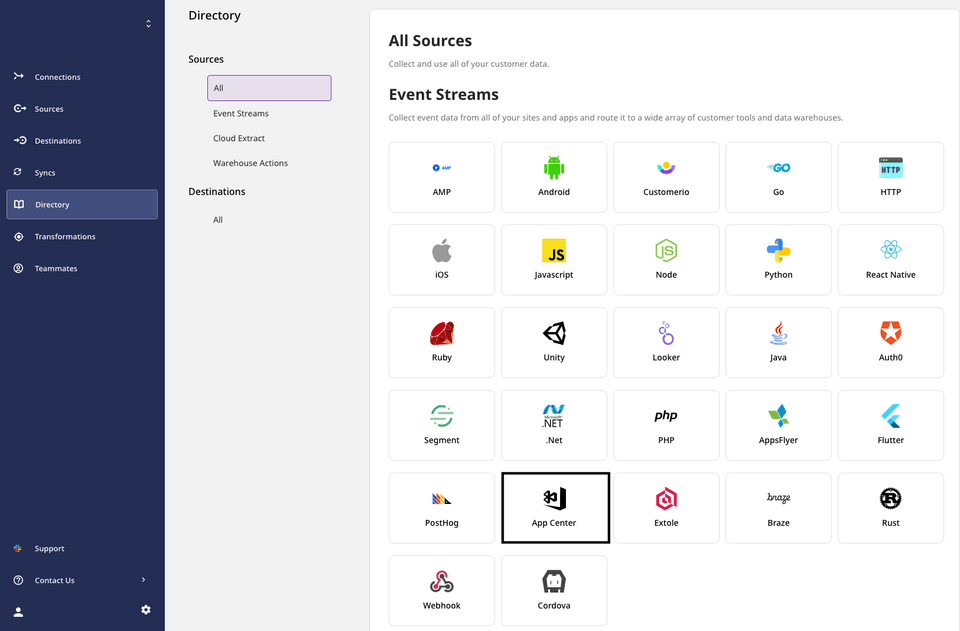Image resolution: width=960 pixels, height=631 pixels.
Task: Pick the Javascript source
Action: pos(553,260)
